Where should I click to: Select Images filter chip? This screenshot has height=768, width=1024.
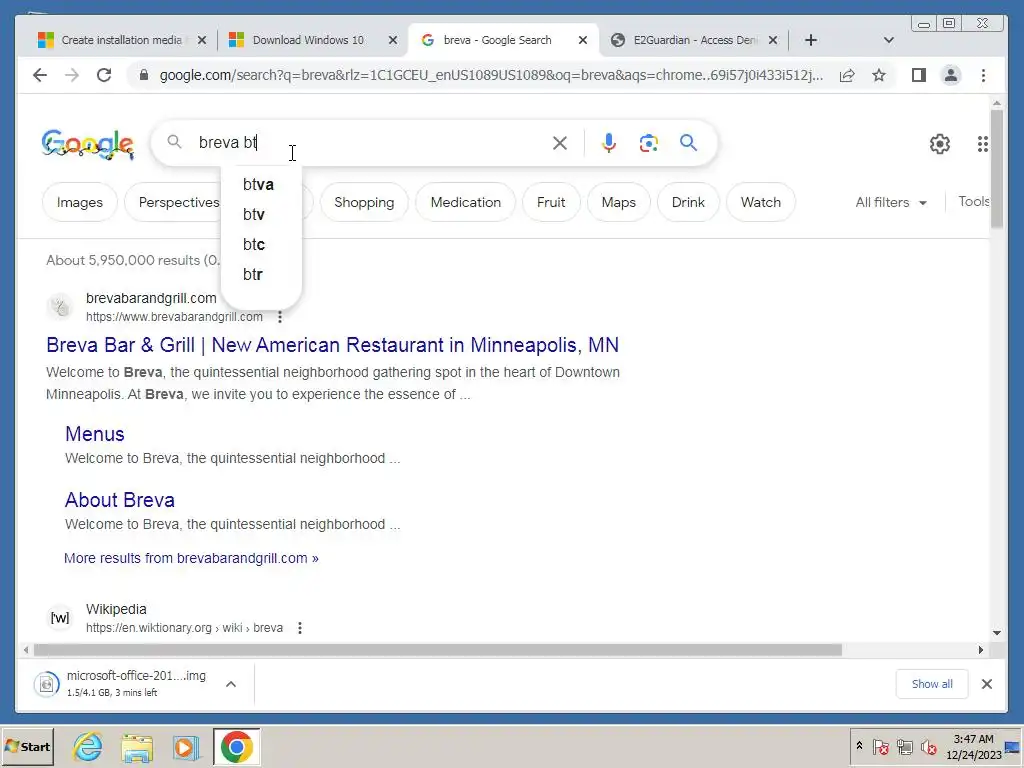coord(80,202)
